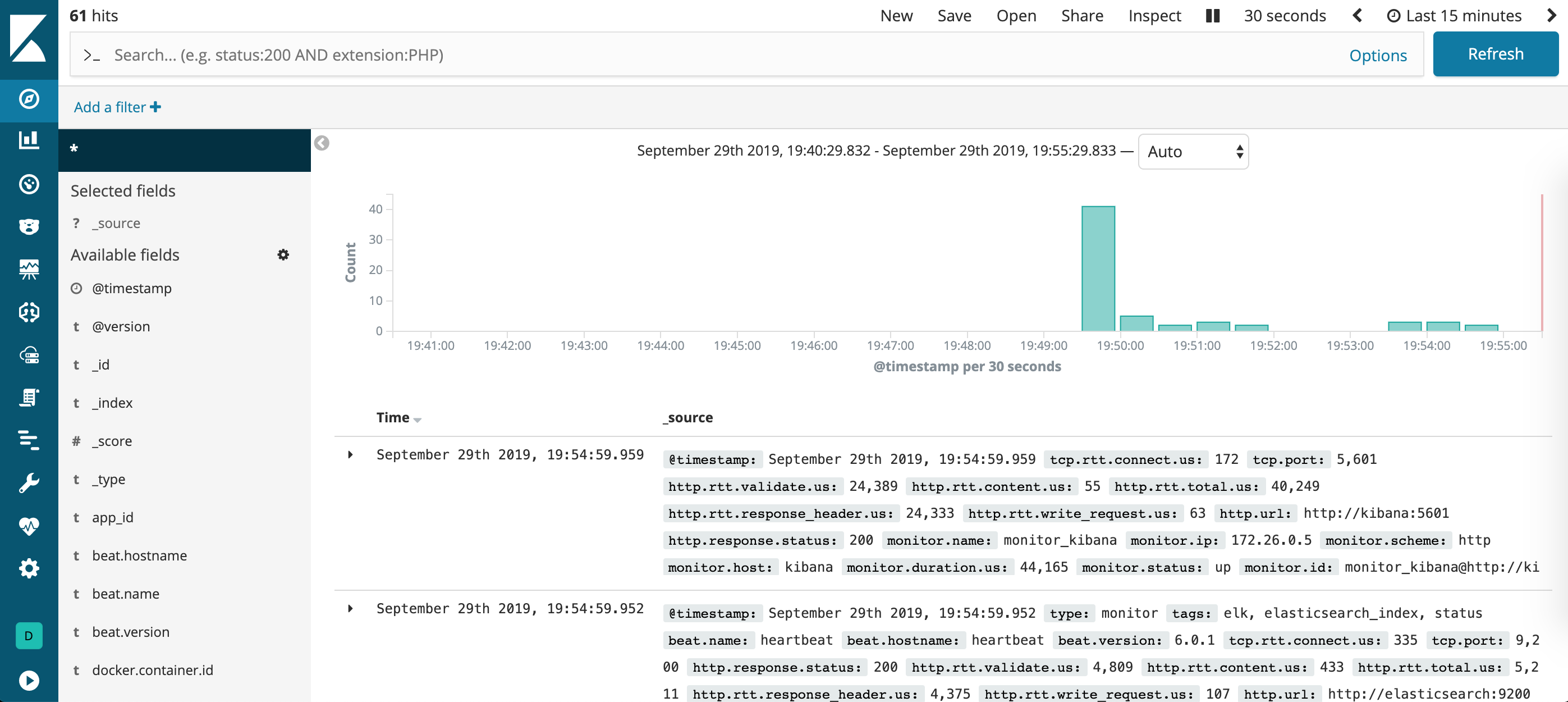Collapse the fields sidebar with arrow button
Screen dimensions: 1568x702
pyautogui.click(x=322, y=143)
